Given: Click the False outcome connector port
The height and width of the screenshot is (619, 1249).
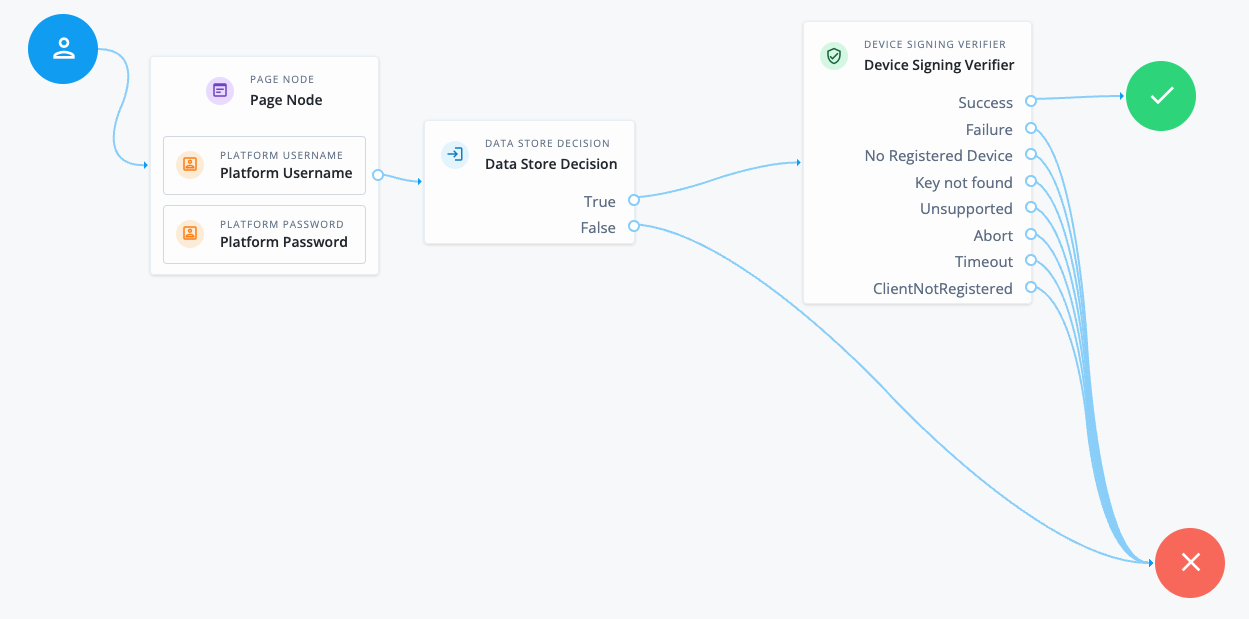Looking at the screenshot, I should coord(634,227).
